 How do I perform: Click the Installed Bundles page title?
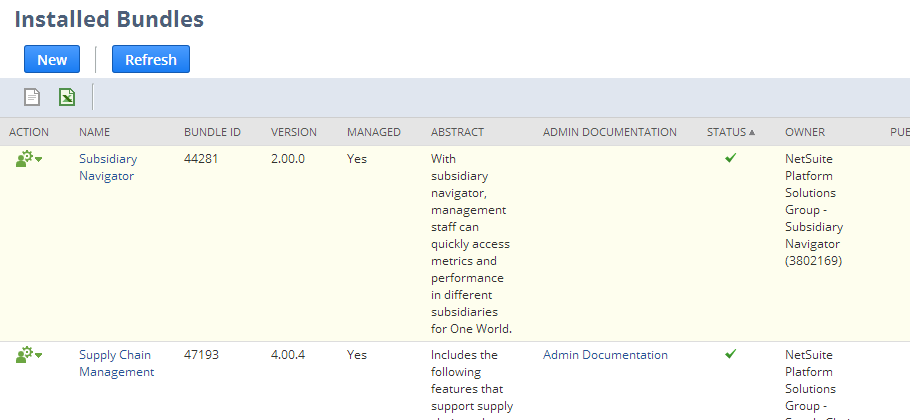(109, 19)
